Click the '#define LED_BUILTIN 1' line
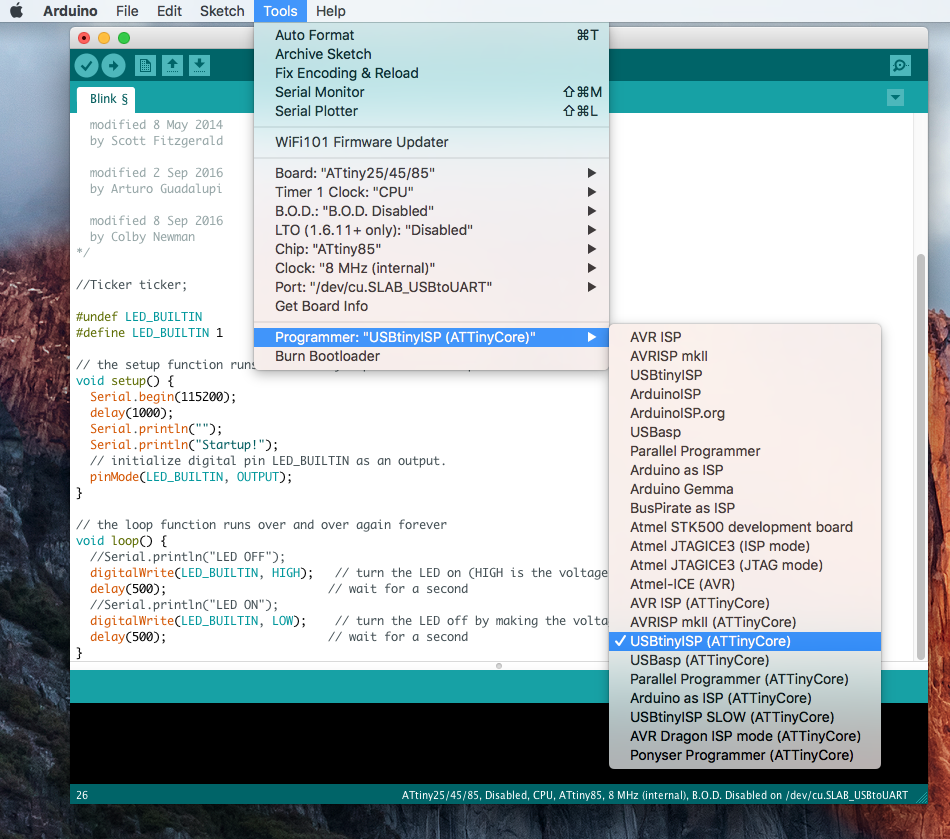The height and width of the screenshot is (839, 950). pos(149,333)
